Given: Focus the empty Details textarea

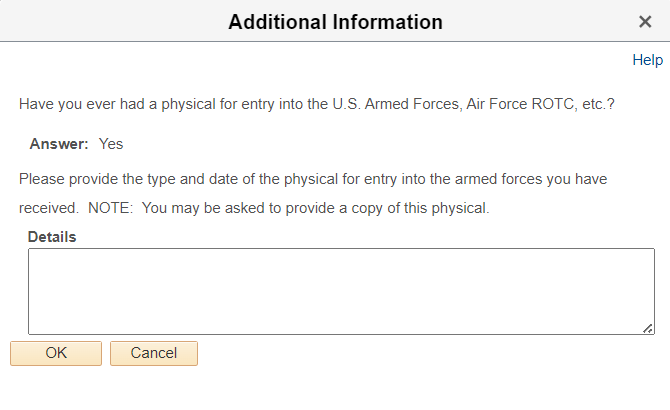Looking at the screenshot, I should click(341, 290).
